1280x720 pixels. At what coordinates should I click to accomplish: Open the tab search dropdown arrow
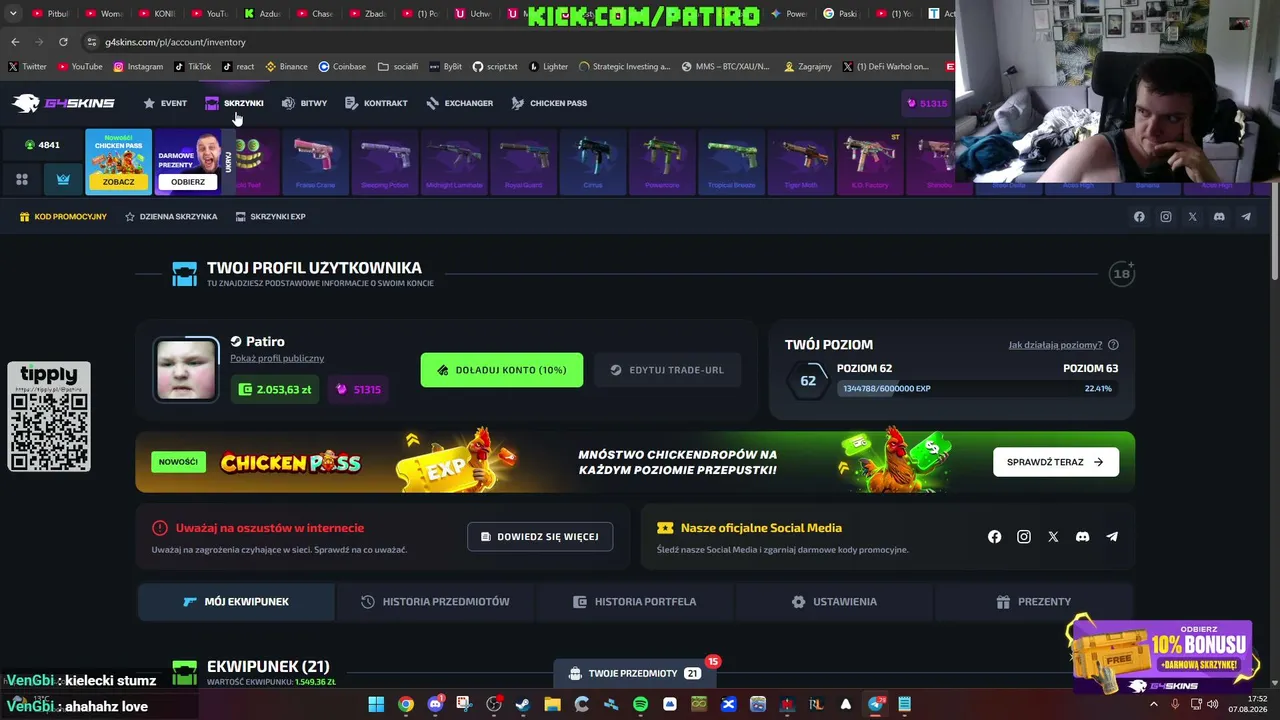(12, 14)
